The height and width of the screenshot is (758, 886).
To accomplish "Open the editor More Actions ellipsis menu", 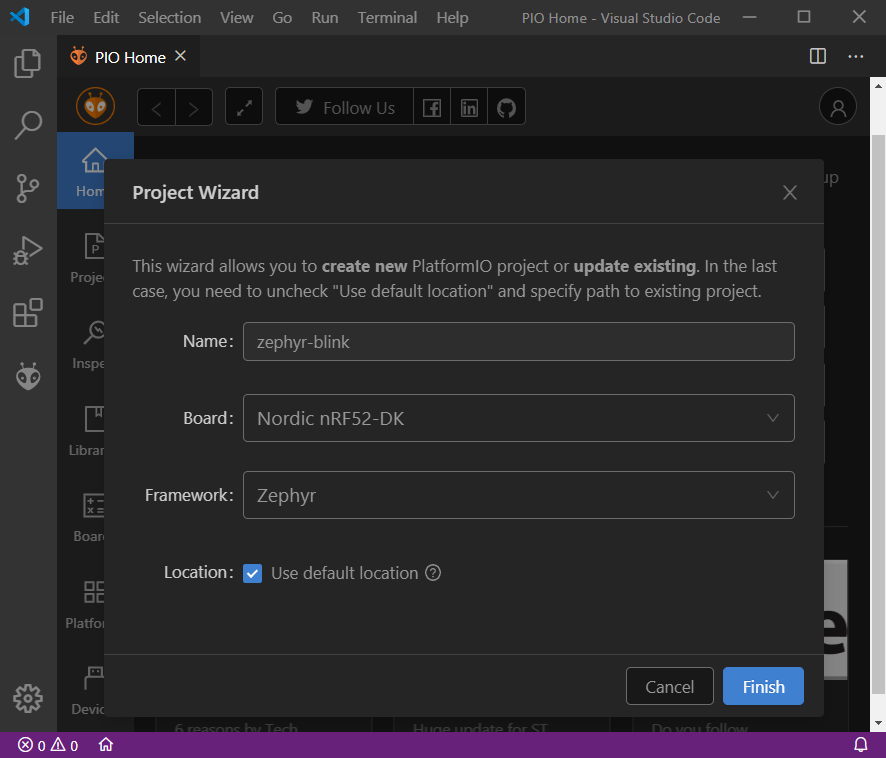I will tap(856, 57).
